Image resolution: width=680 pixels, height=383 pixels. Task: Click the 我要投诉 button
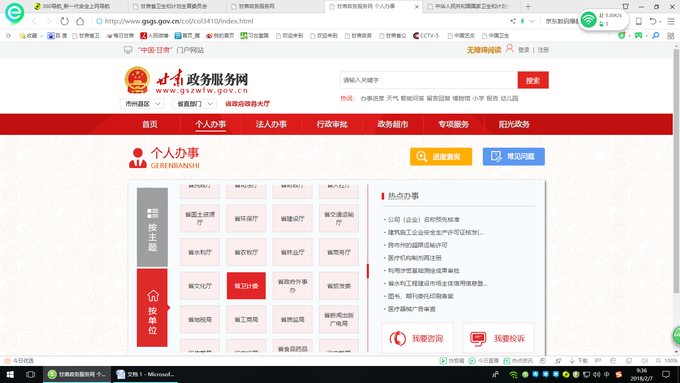pyautogui.click(x=498, y=338)
